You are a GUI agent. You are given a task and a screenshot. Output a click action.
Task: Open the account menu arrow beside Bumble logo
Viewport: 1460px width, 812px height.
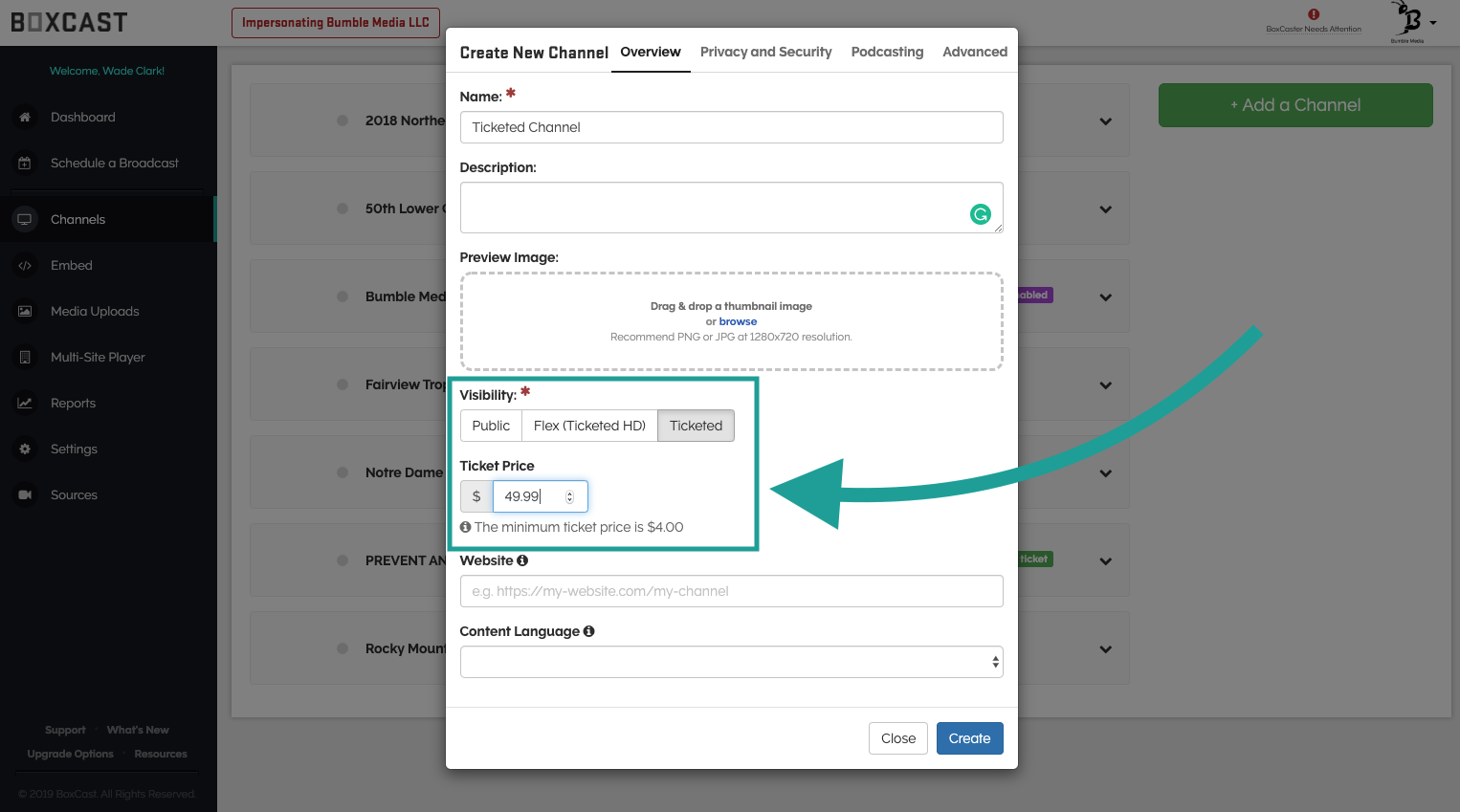point(1432,23)
